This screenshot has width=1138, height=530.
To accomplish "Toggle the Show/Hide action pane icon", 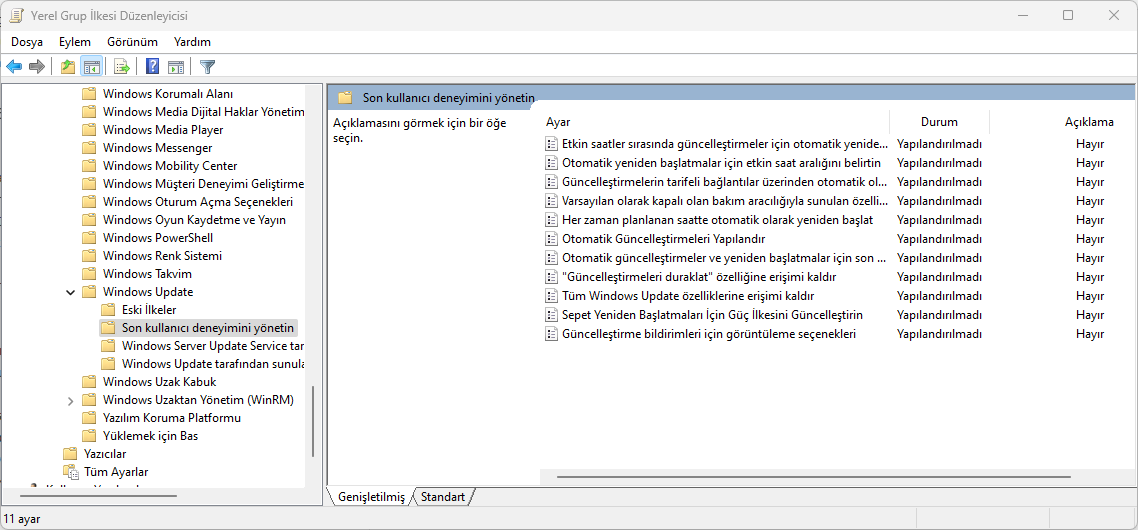I will click(176, 67).
